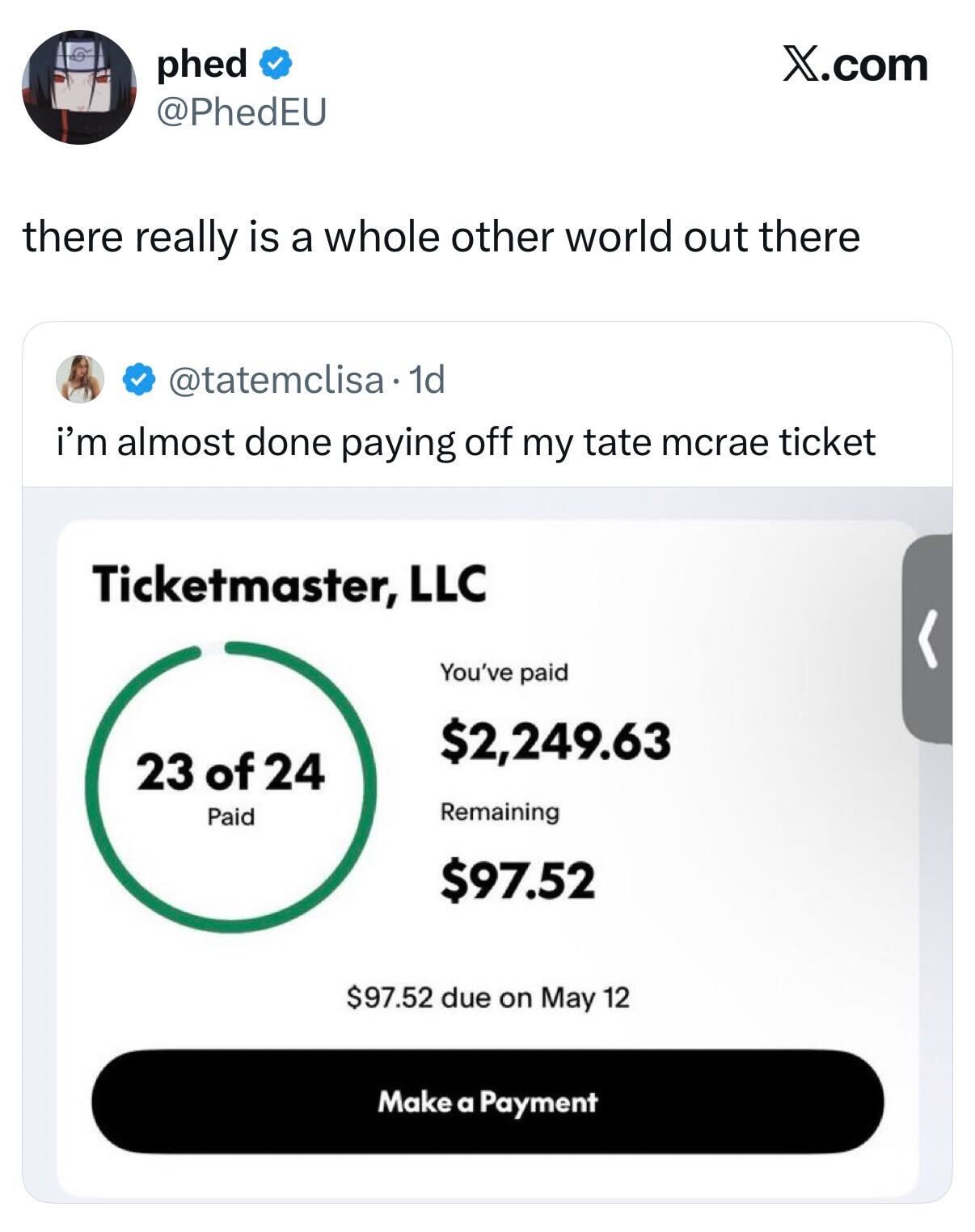Click the quoted user's small avatar
Screen dimensions: 975x1232
(x=81, y=378)
